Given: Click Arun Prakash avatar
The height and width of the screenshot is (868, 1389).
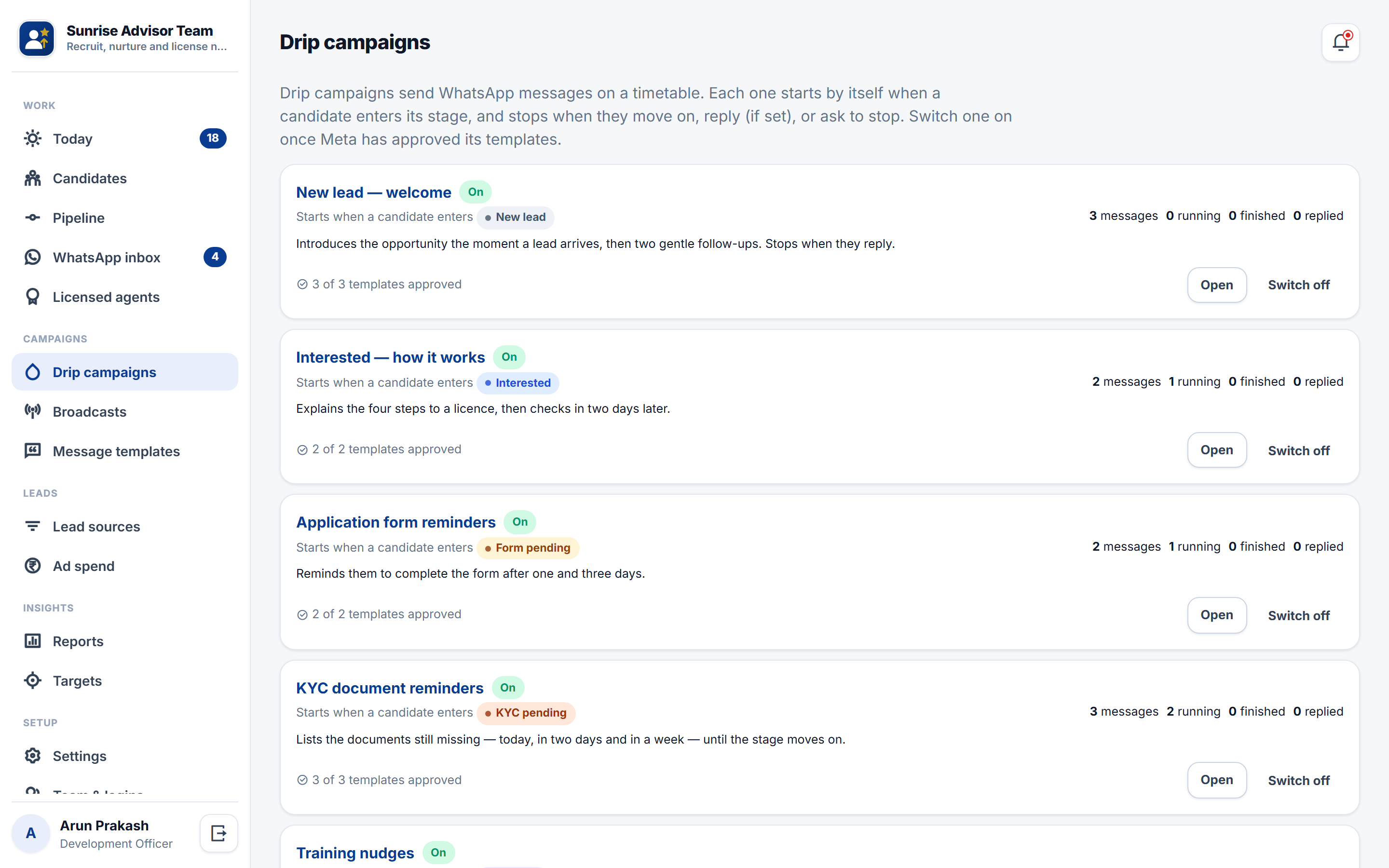Looking at the screenshot, I should pyautogui.click(x=31, y=833).
